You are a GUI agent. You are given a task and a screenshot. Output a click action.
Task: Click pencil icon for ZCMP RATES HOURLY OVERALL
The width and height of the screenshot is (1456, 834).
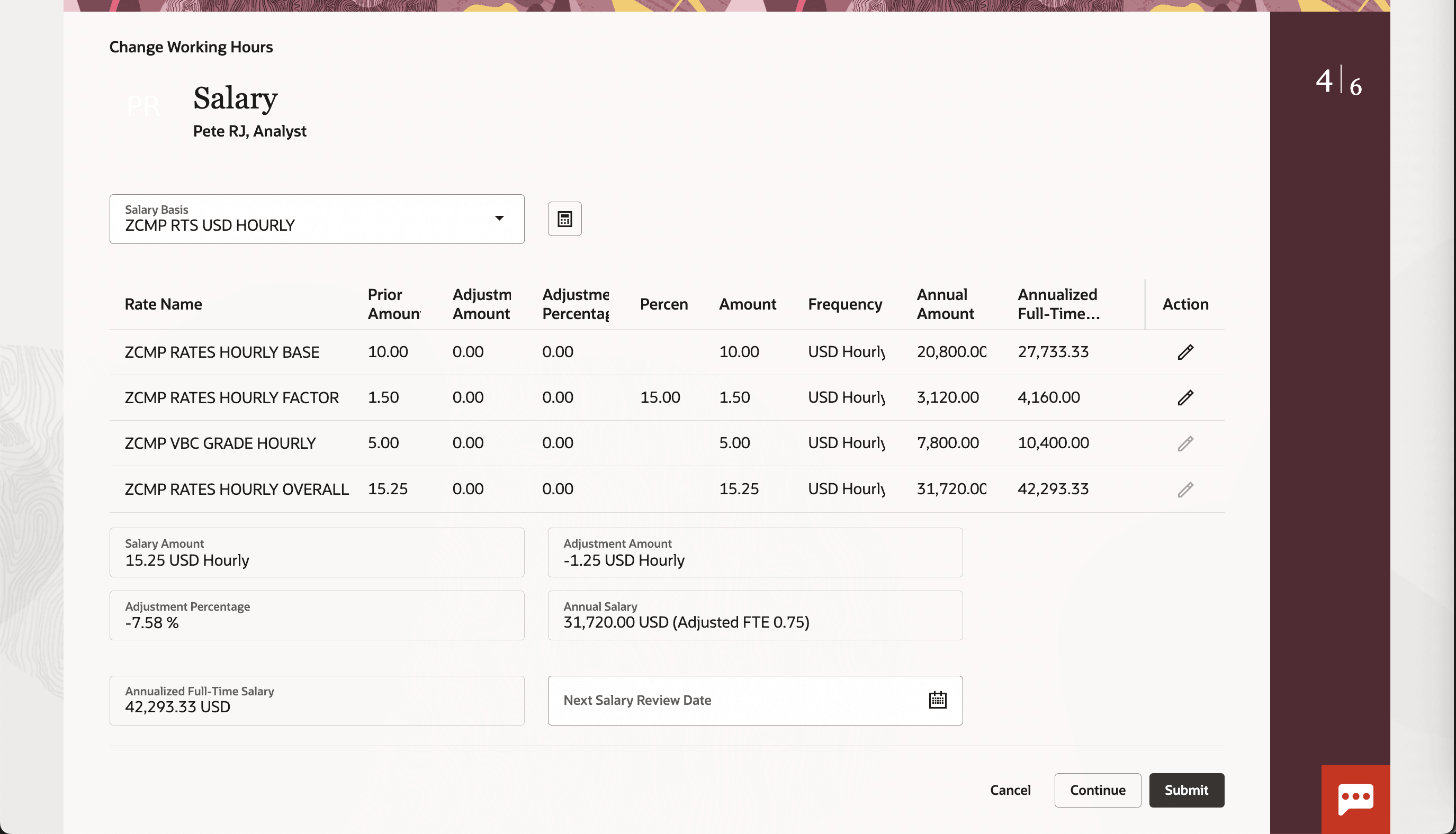point(1185,489)
